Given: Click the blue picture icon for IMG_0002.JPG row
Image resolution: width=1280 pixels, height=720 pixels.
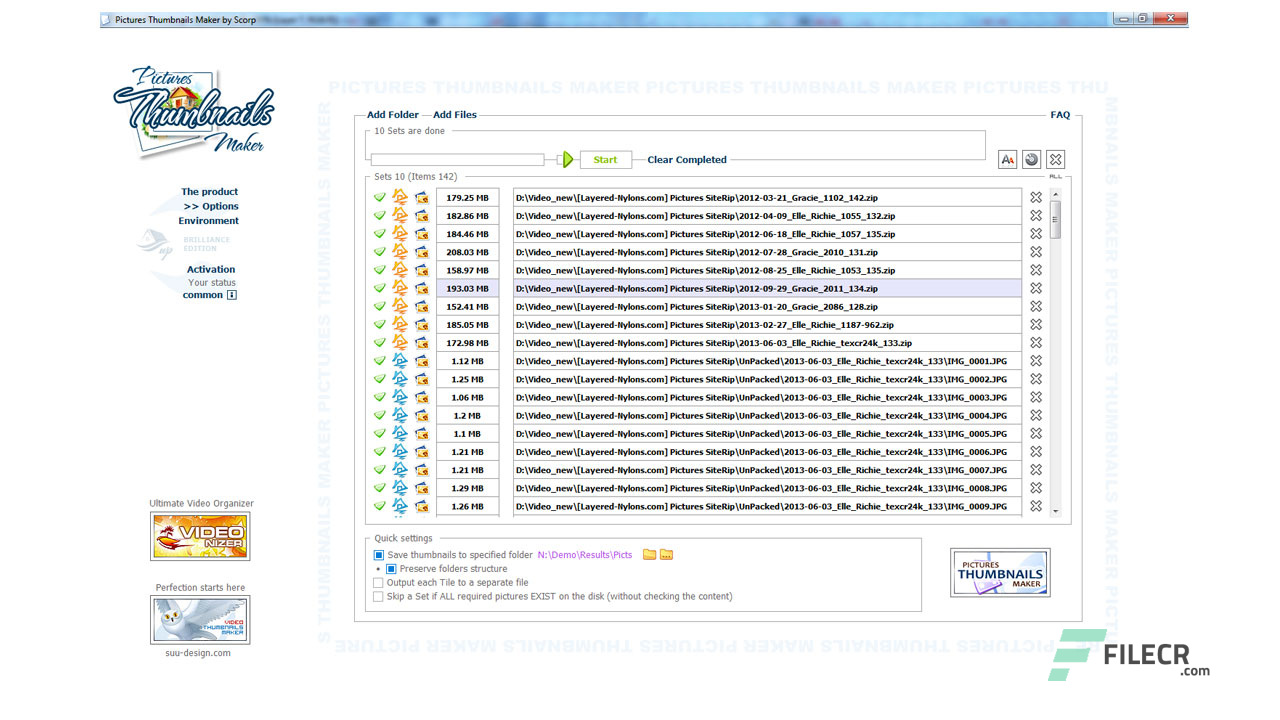Looking at the screenshot, I should [x=400, y=379].
